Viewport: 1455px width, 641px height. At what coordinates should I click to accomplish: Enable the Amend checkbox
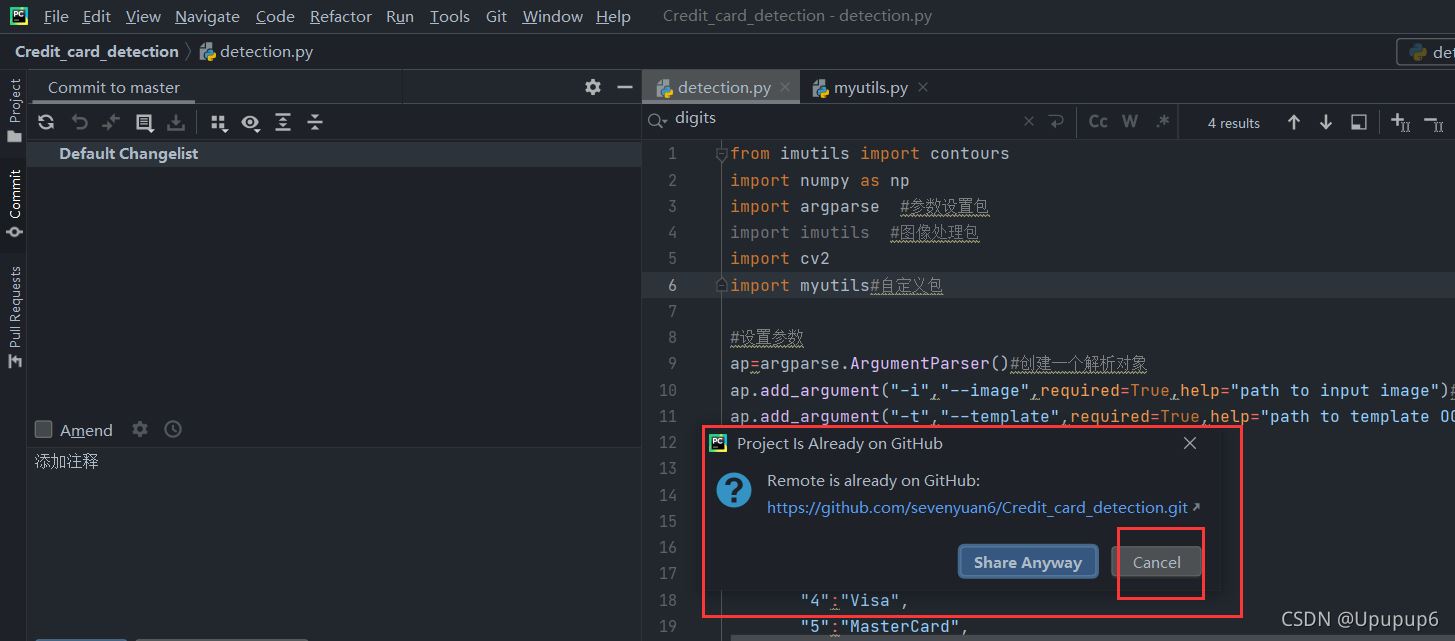point(44,430)
